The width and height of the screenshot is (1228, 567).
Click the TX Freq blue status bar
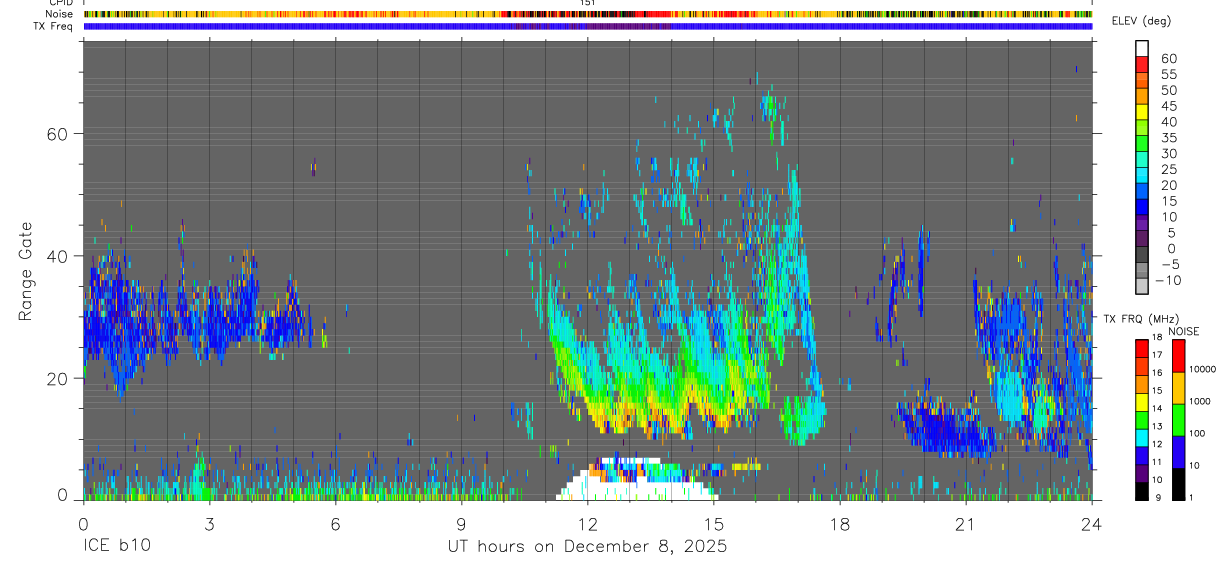pyautogui.click(x=587, y=26)
